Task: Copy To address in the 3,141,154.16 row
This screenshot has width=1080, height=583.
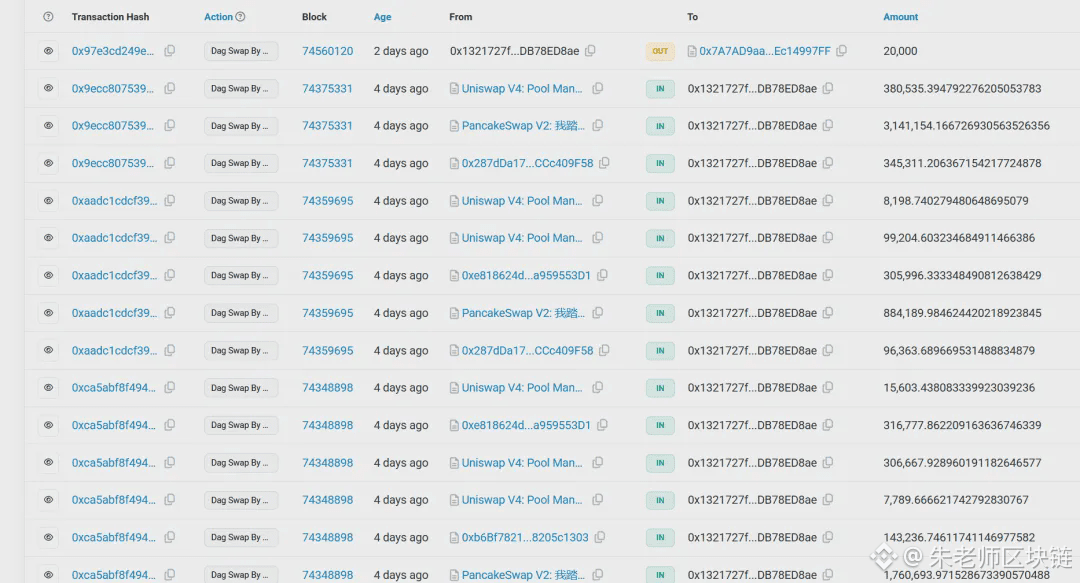Action: pos(828,125)
